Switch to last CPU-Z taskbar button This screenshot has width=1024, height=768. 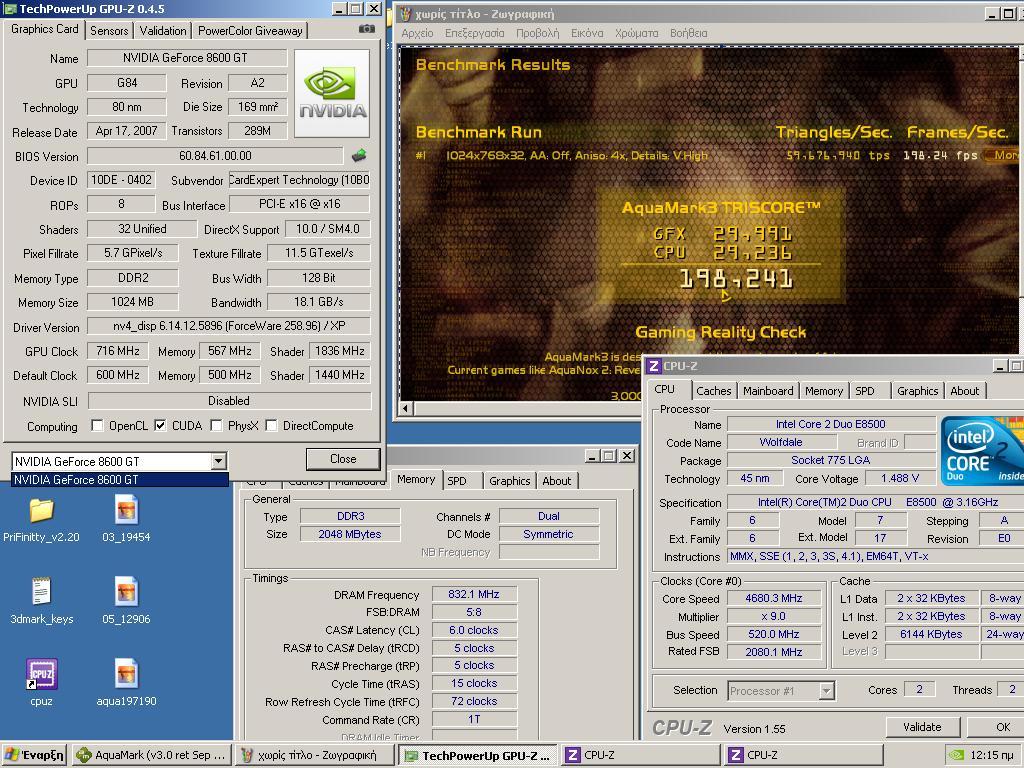[803, 755]
